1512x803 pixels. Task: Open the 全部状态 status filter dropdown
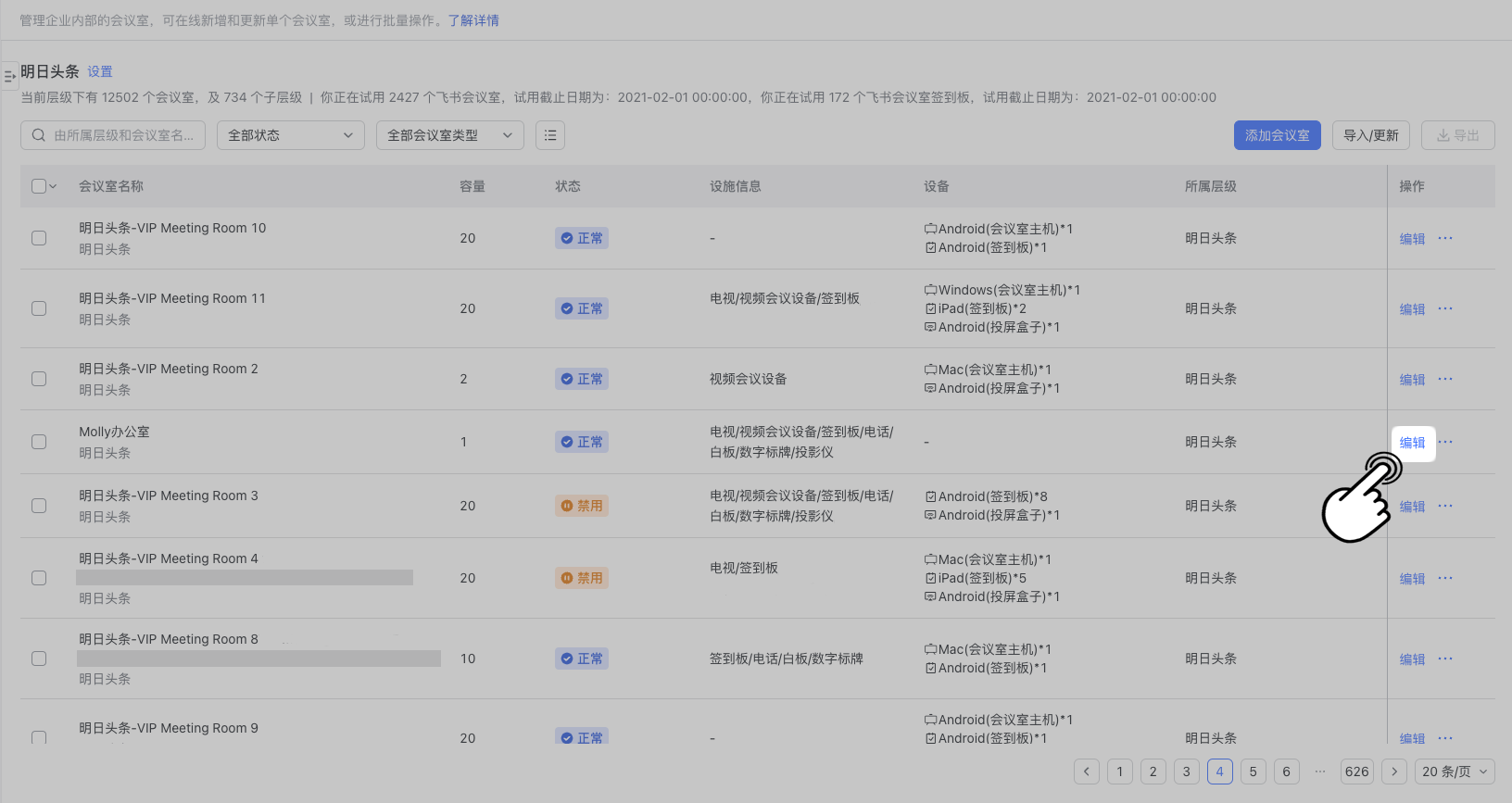pyautogui.click(x=290, y=135)
